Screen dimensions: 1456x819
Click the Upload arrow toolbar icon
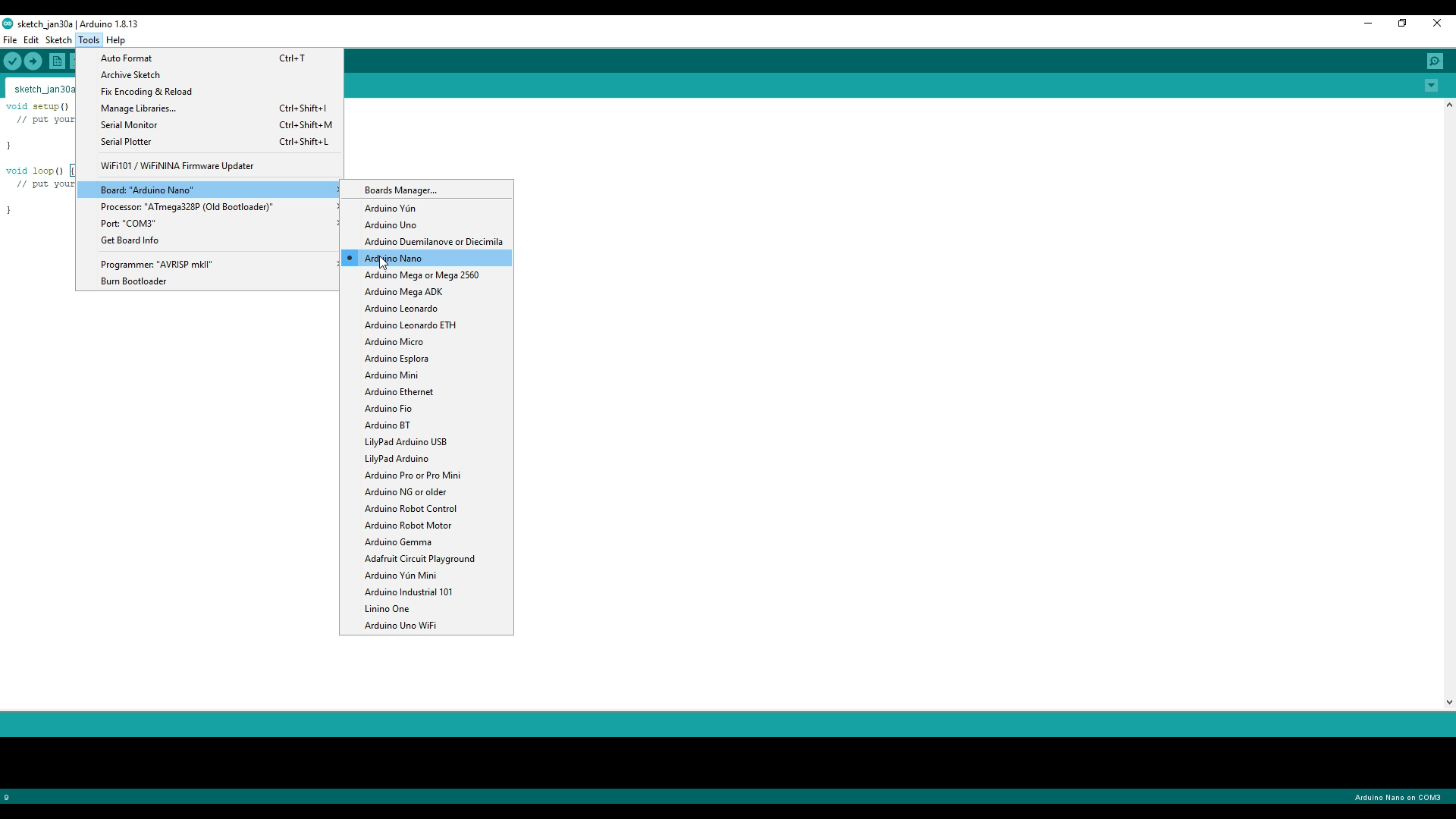click(33, 61)
